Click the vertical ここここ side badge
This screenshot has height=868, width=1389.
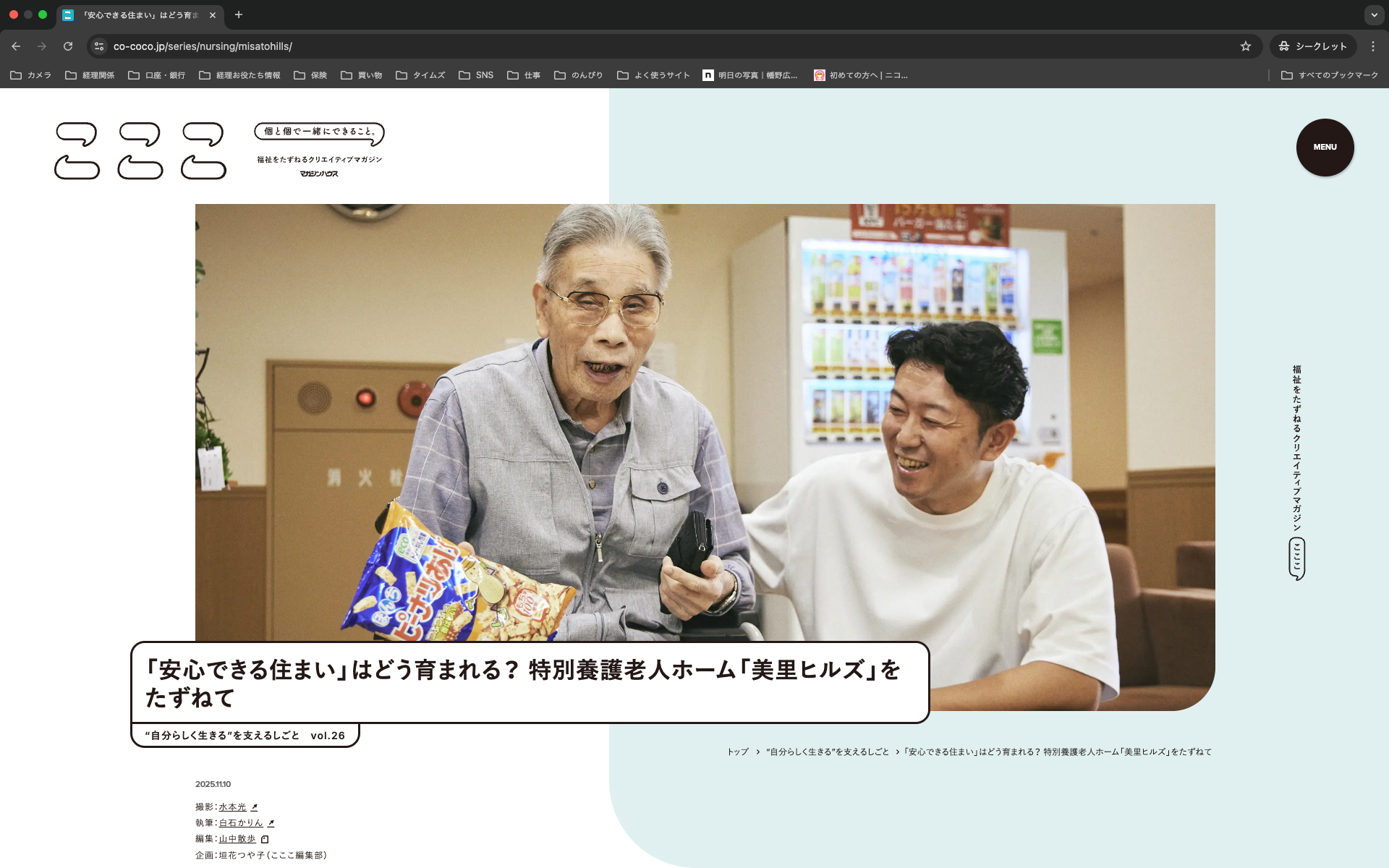pyautogui.click(x=1296, y=558)
